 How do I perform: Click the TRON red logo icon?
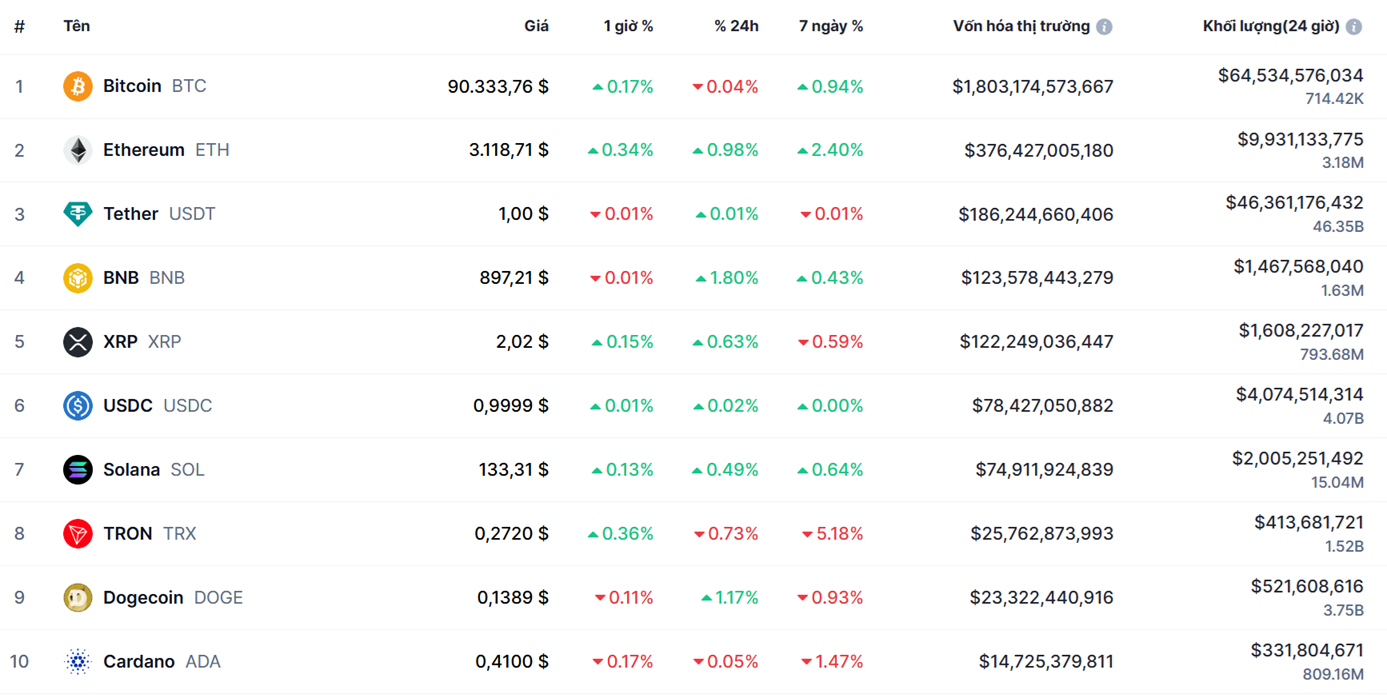point(77,534)
